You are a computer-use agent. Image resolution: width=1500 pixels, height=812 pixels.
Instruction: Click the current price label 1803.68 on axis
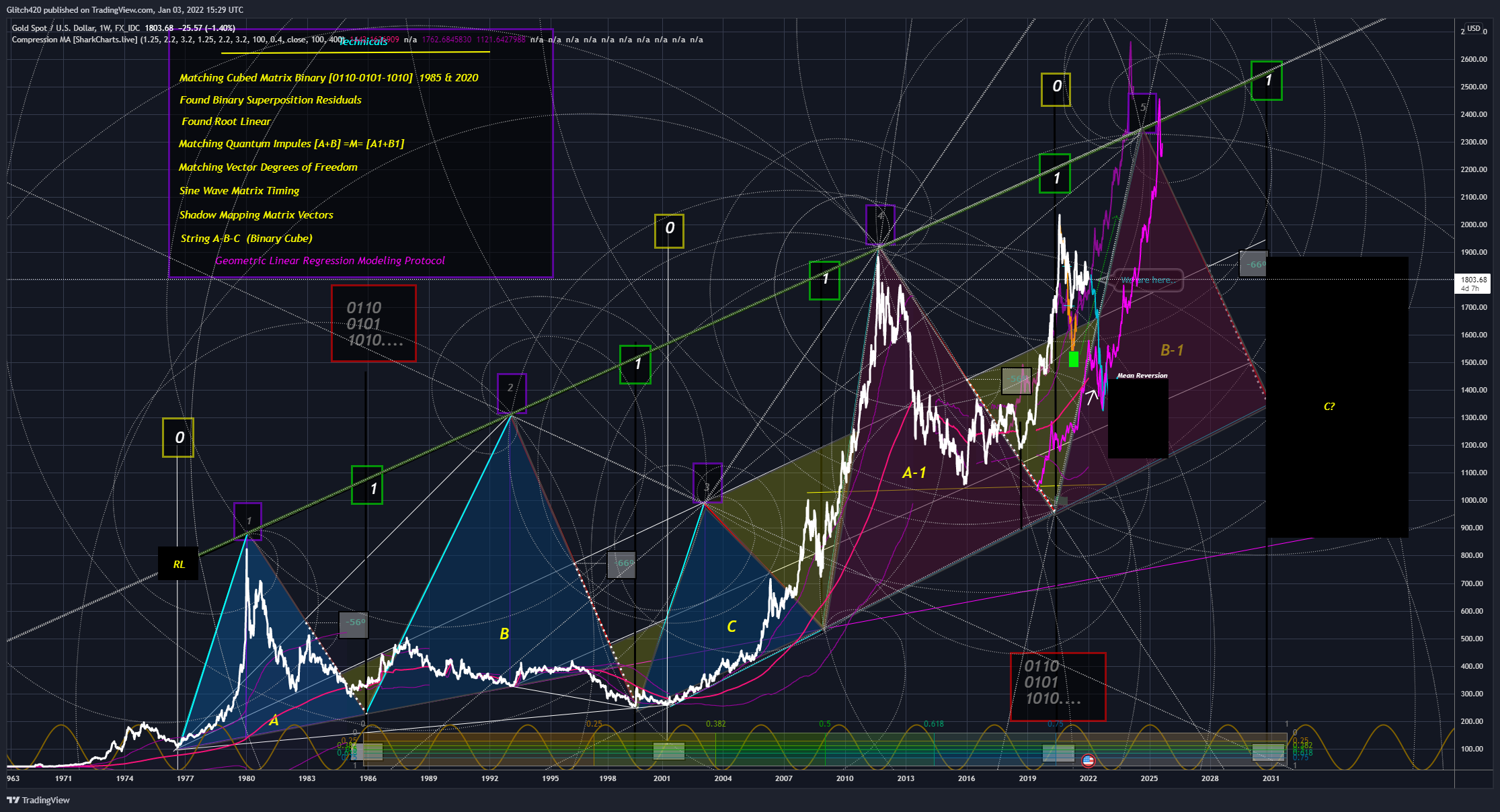coord(1473,284)
